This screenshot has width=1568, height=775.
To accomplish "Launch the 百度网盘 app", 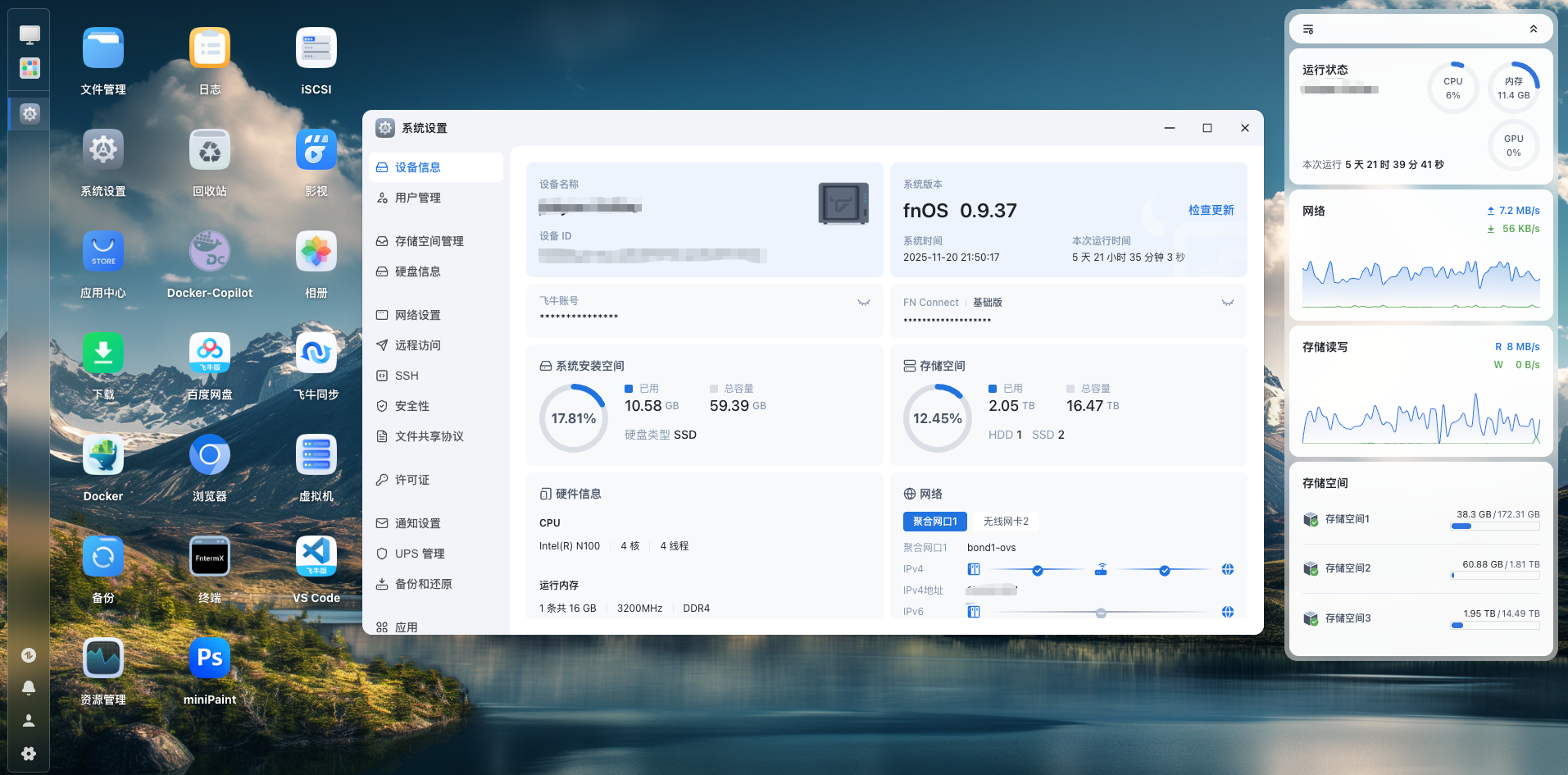I will point(210,353).
